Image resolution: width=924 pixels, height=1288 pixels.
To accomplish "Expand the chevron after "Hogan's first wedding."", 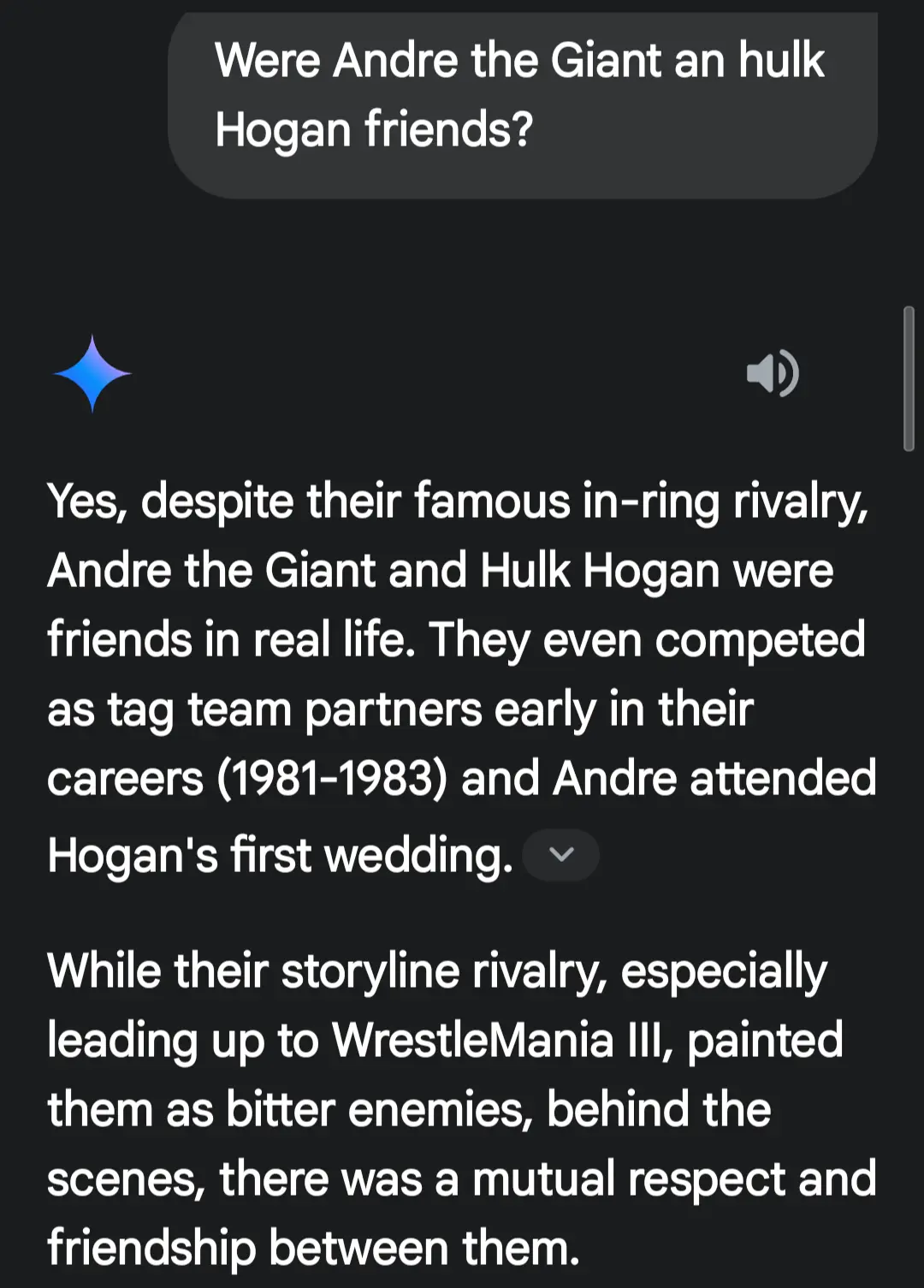I will pos(561,854).
